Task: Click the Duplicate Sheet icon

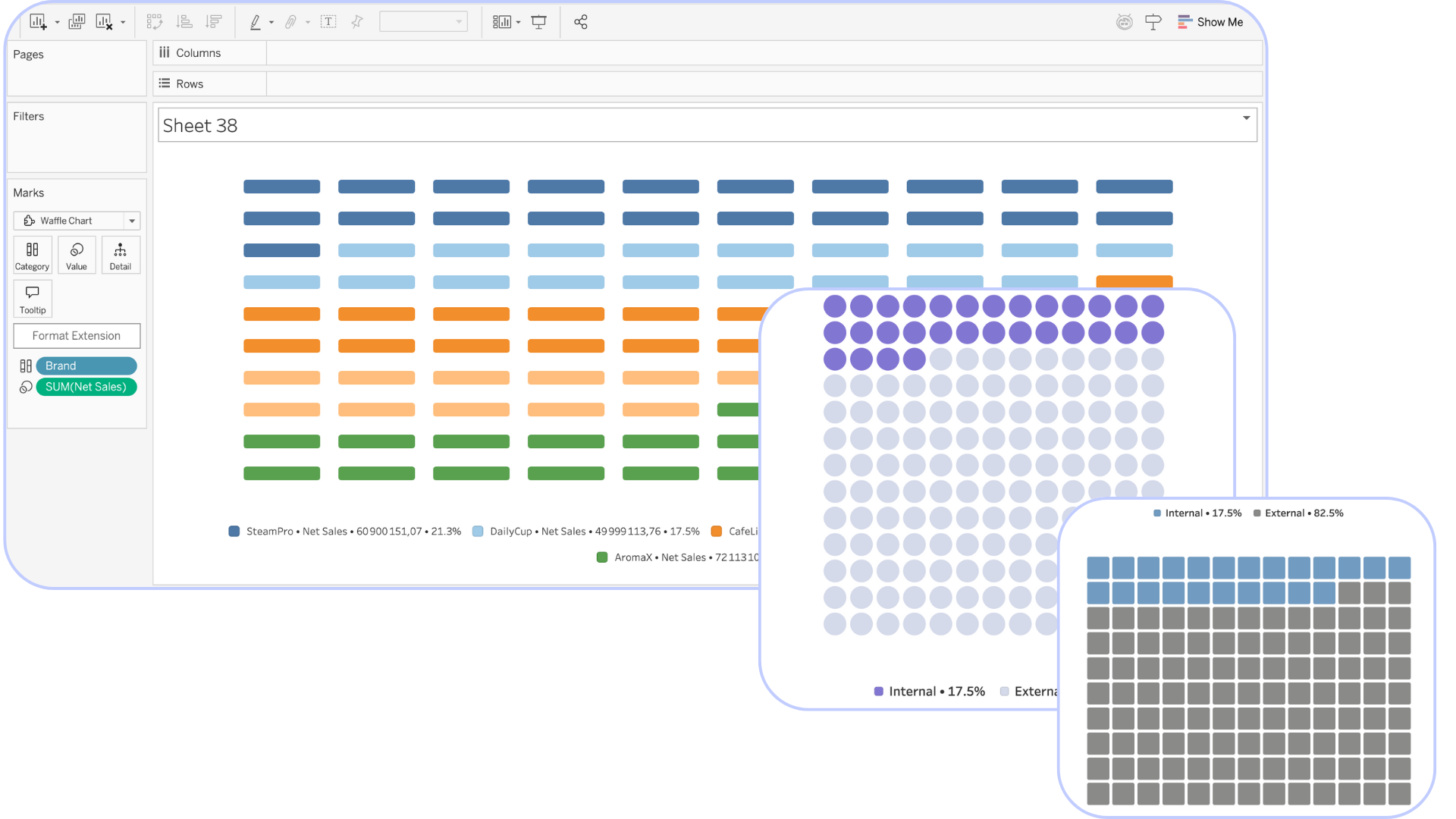Action: tap(77, 22)
